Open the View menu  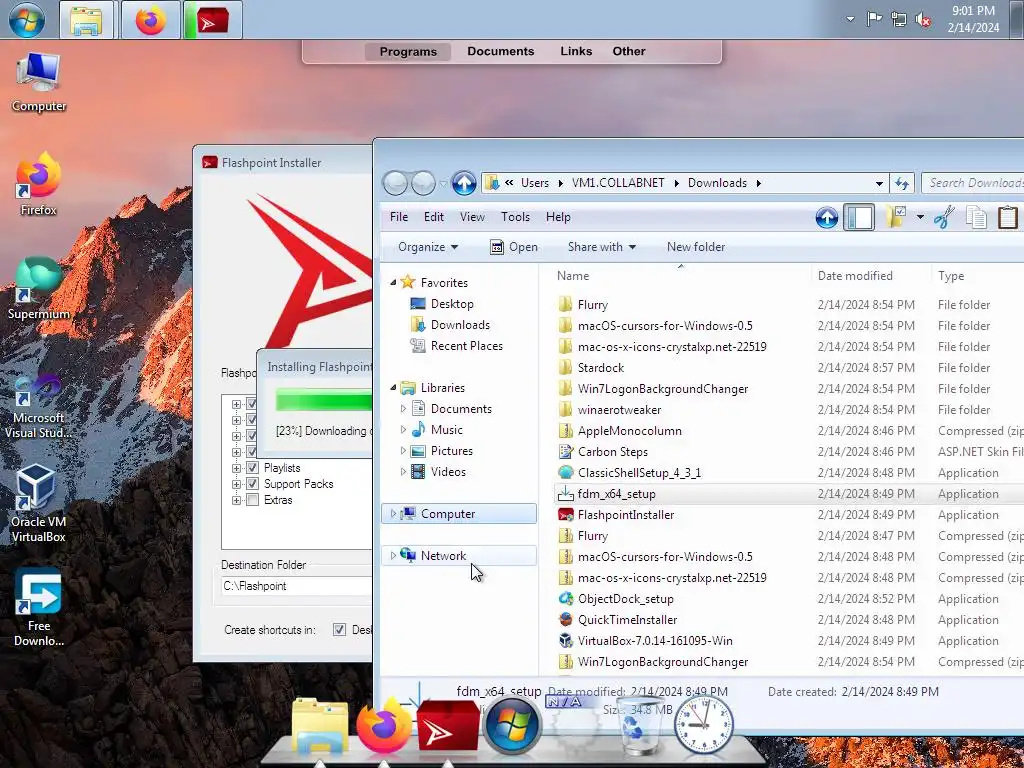(x=472, y=217)
